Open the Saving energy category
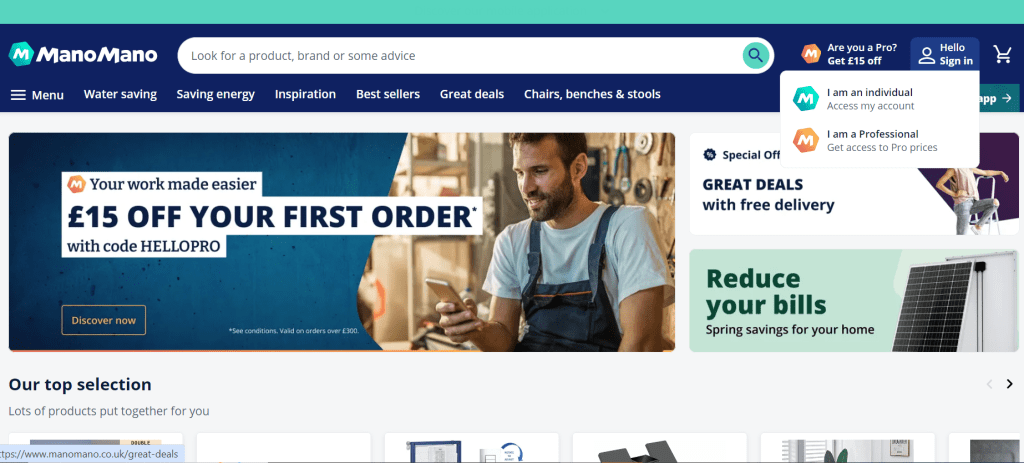 (216, 94)
